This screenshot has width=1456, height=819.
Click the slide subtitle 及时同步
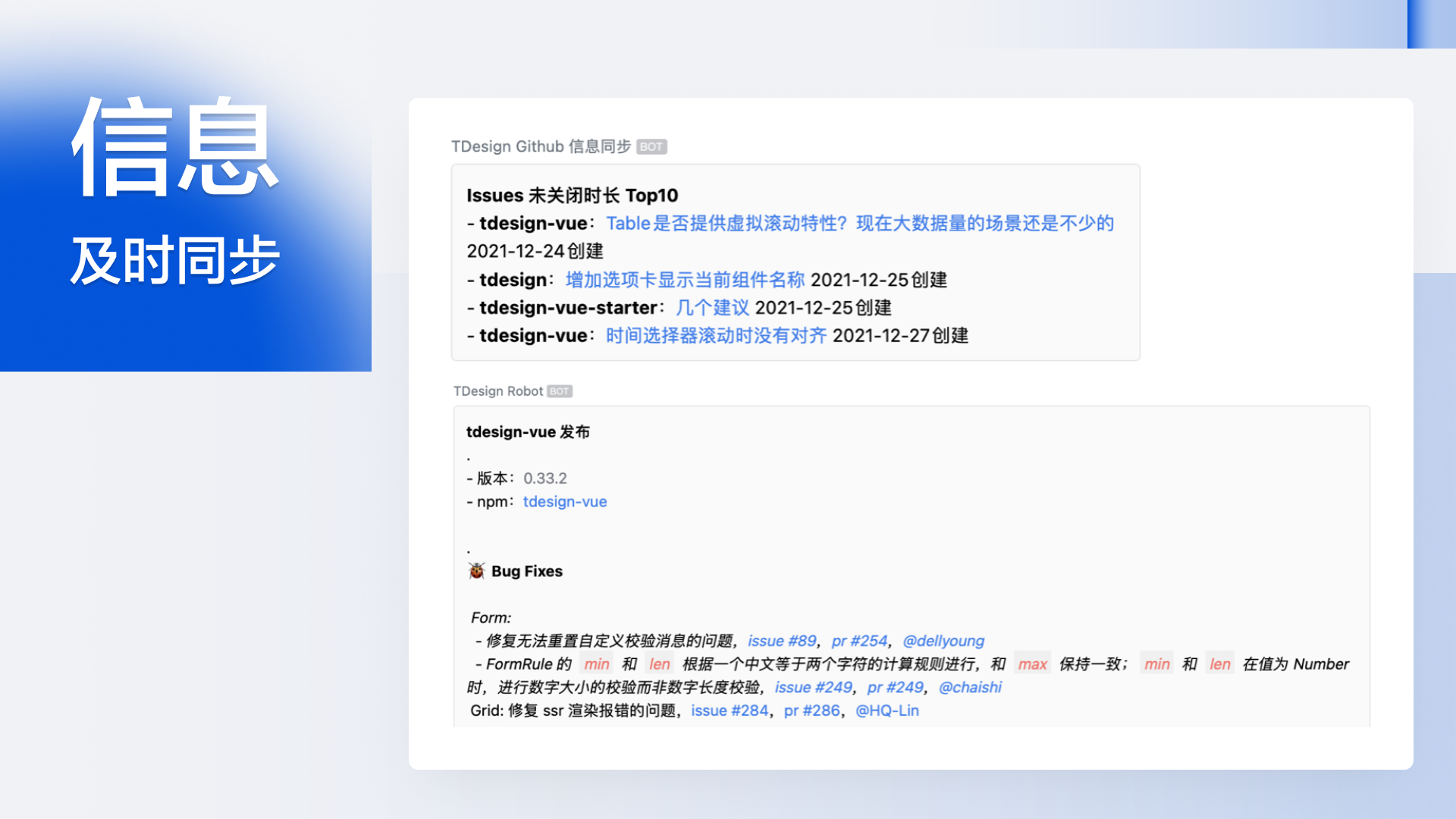click(175, 260)
